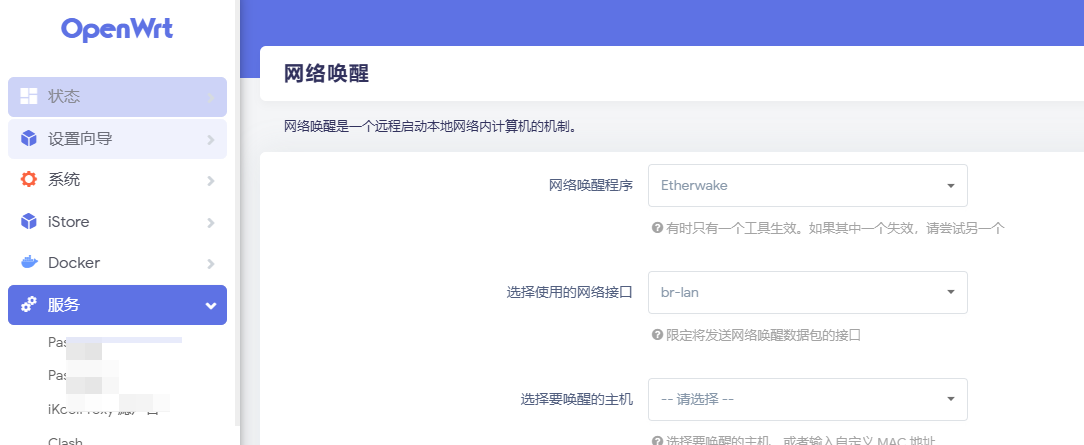Click the Docker whale icon
Image resolution: width=1084 pixels, height=445 pixels.
pyautogui.click(x=29, y=263)
